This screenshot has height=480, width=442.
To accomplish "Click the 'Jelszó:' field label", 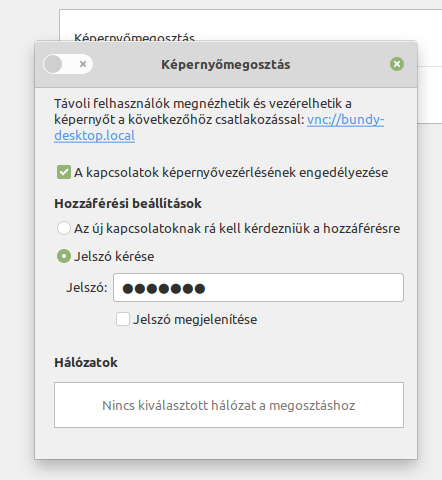I will point(87,287).
